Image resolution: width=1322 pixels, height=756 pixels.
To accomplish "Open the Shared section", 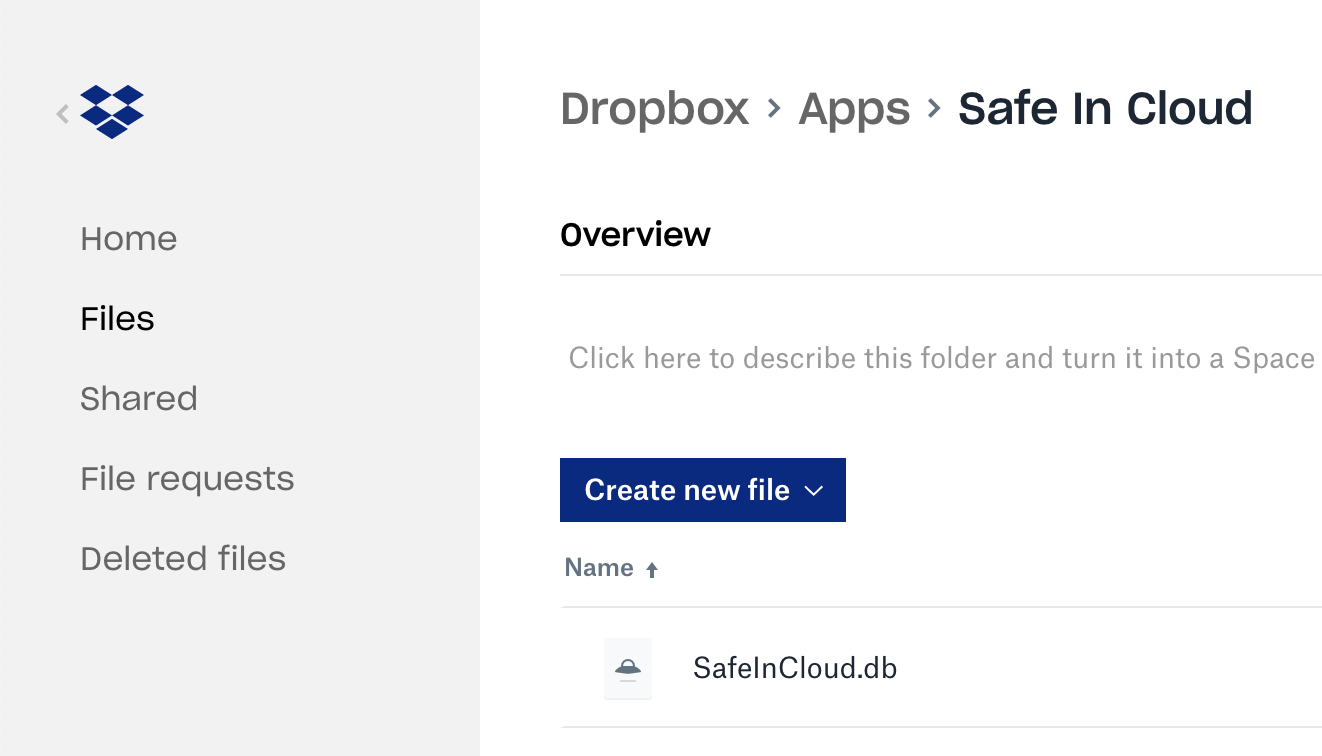I will tap(139, 399).
